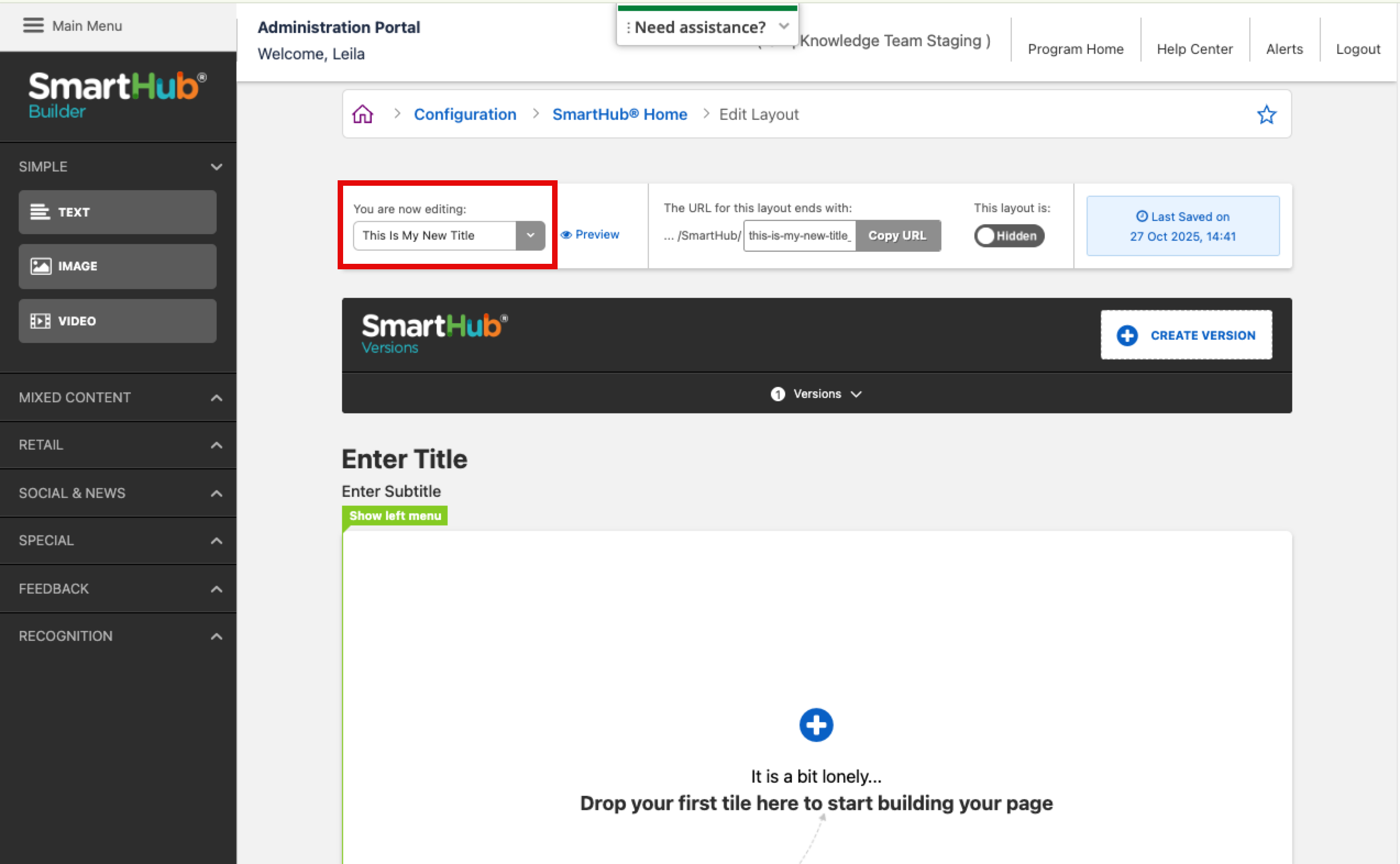The width and height of the screenshot is (1400, 864).
Task: Click the layout URL ending input field
Action: (x=799, y=235)
